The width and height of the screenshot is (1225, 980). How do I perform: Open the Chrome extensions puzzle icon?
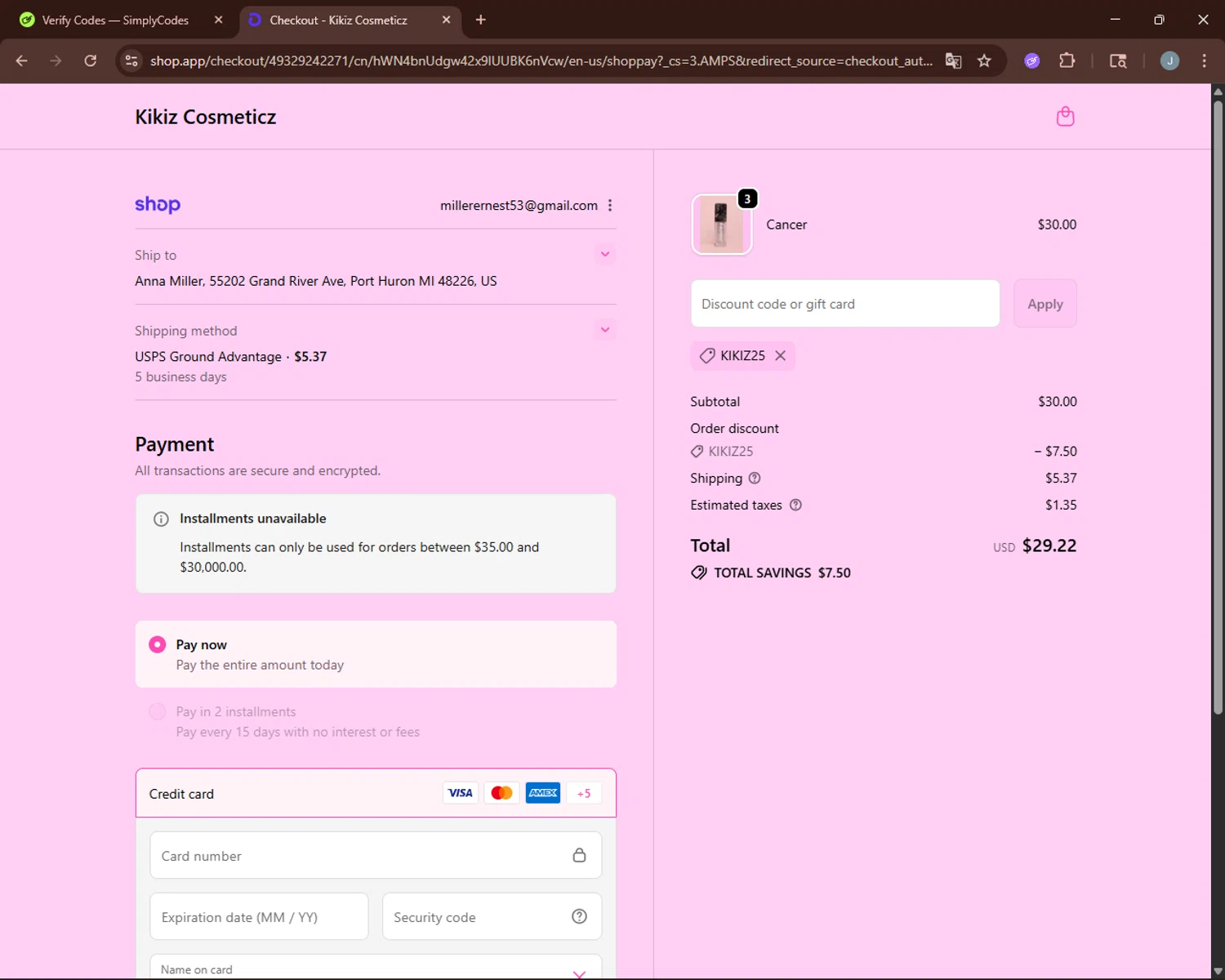point(1067,60)
